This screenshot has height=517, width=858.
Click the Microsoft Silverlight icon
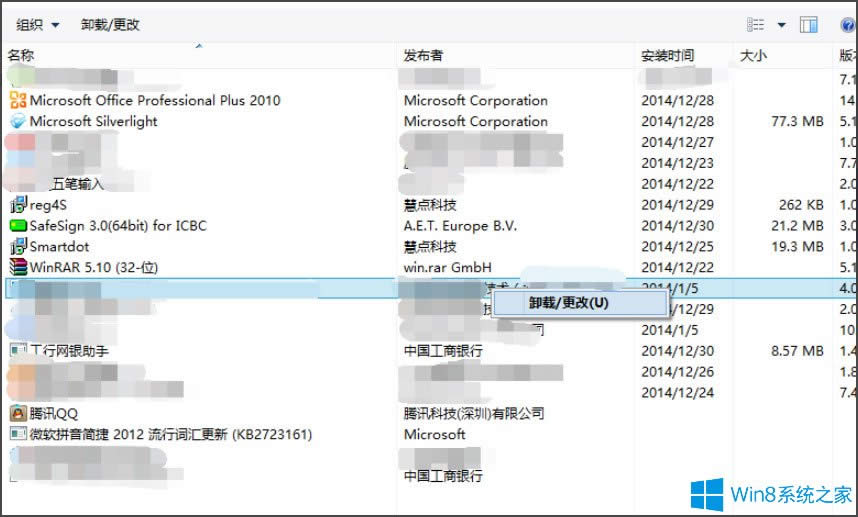(18, 121)
